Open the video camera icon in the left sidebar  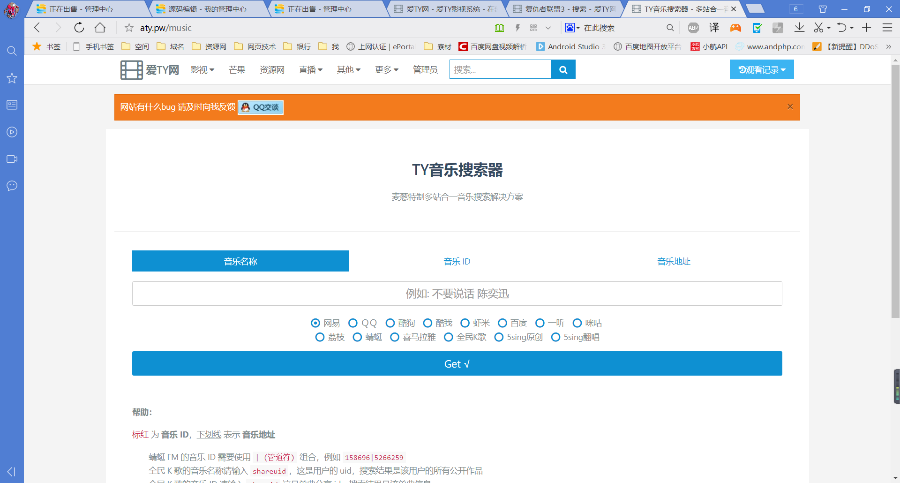click(11, 159)
